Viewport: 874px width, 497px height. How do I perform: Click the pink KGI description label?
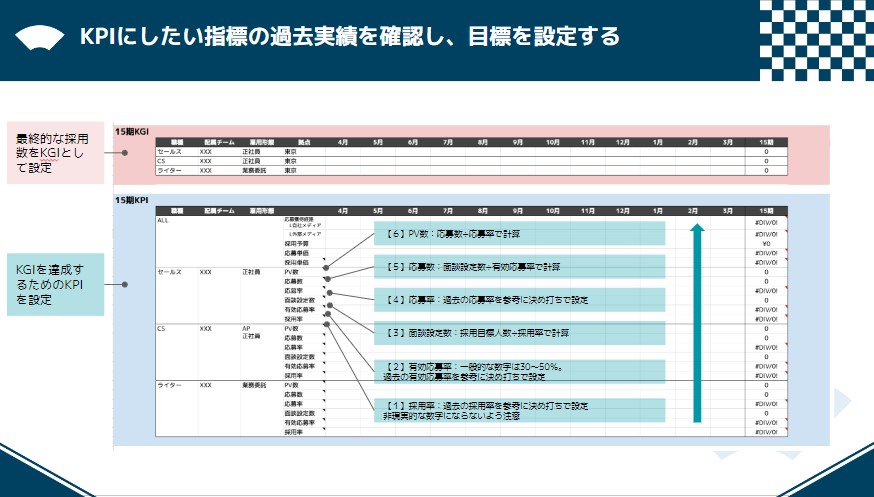tap(55, 153)
